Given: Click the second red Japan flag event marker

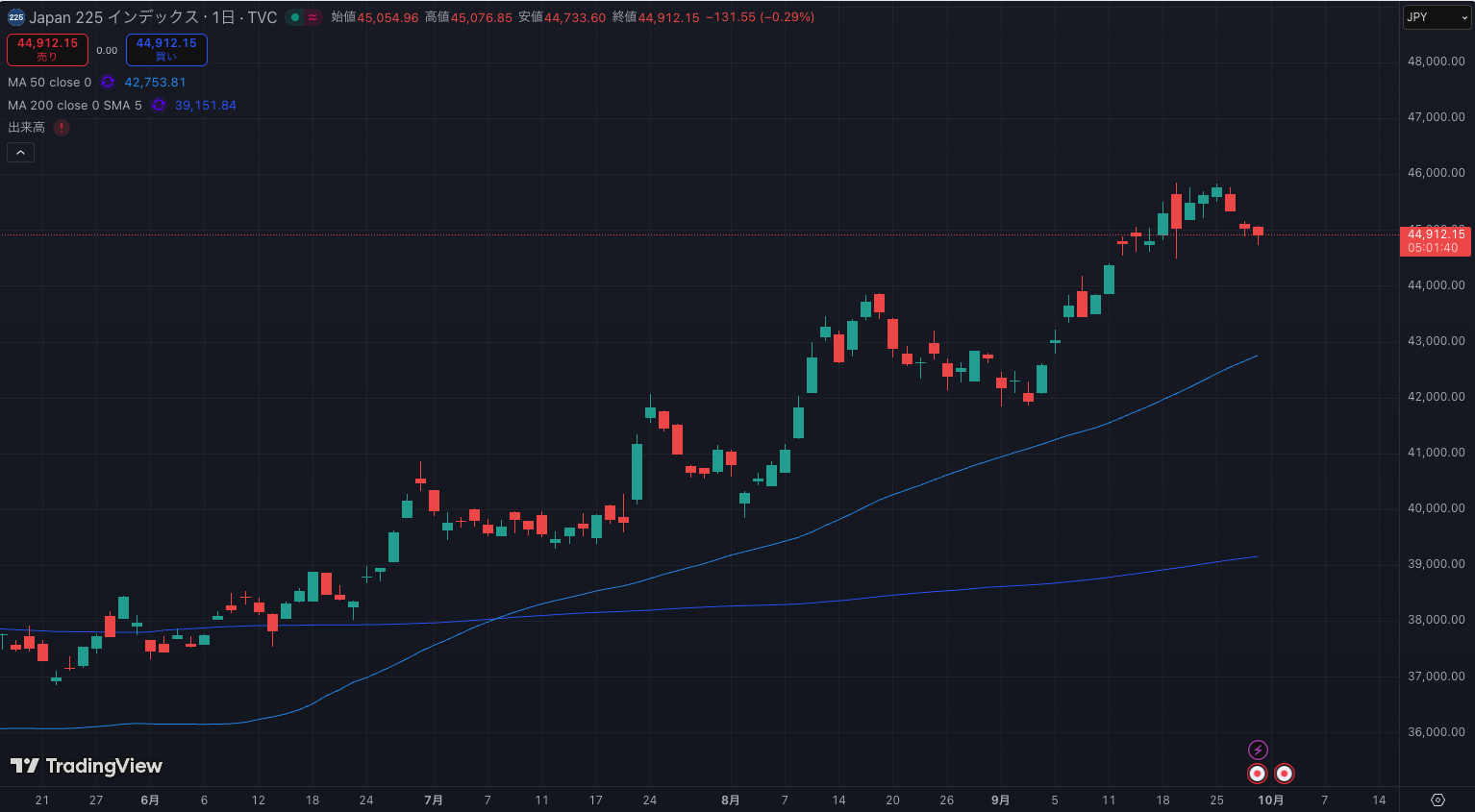Looking at the screenshot, I should (1285, 774).
